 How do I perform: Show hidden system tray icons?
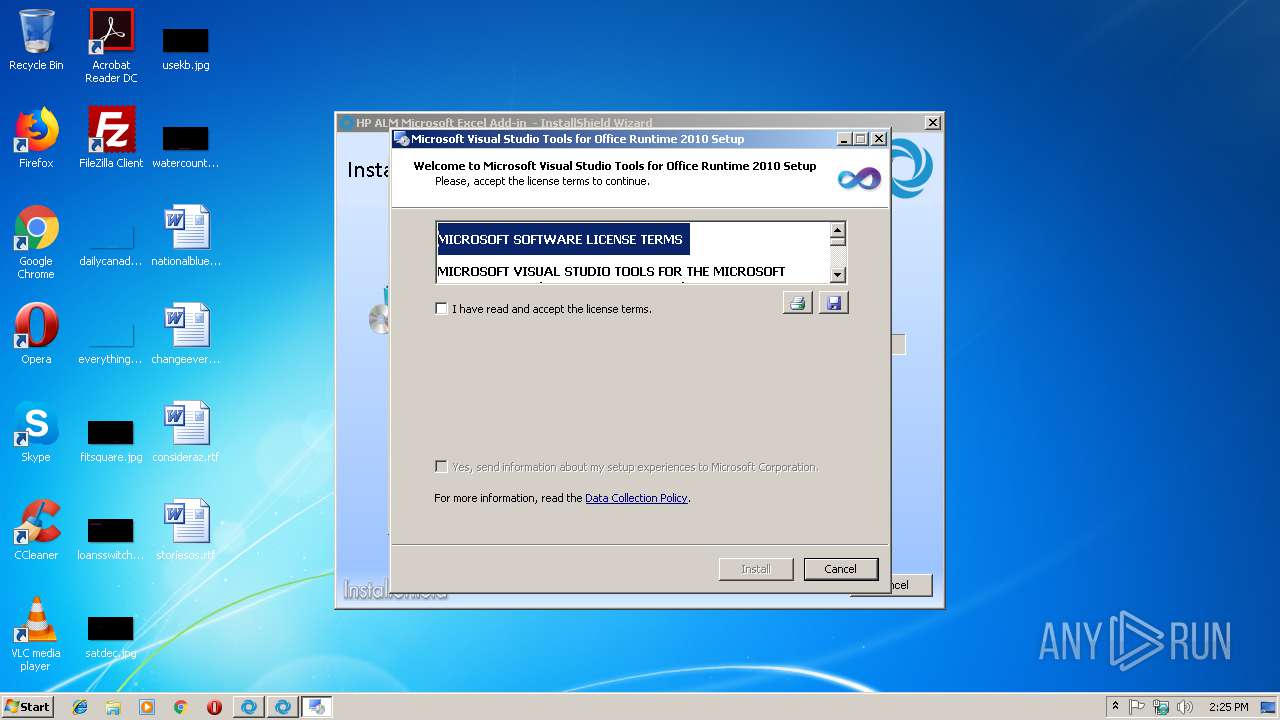[1116, 707]
